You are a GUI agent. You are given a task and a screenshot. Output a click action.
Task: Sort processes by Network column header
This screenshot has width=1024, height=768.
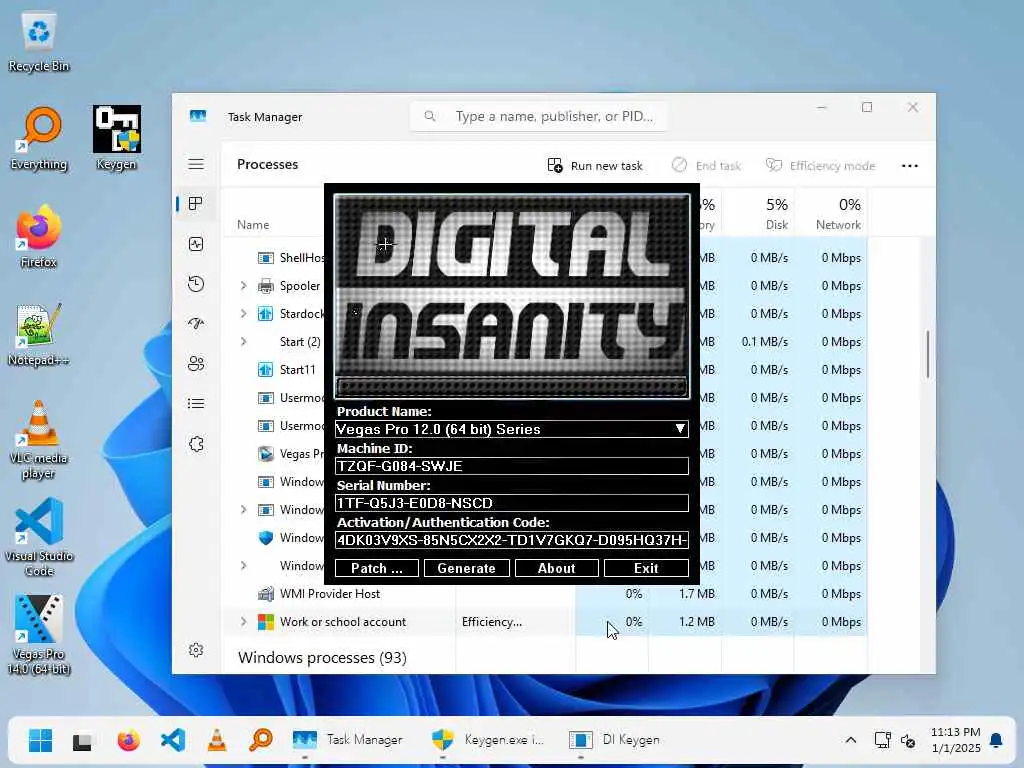pos(831,214)
